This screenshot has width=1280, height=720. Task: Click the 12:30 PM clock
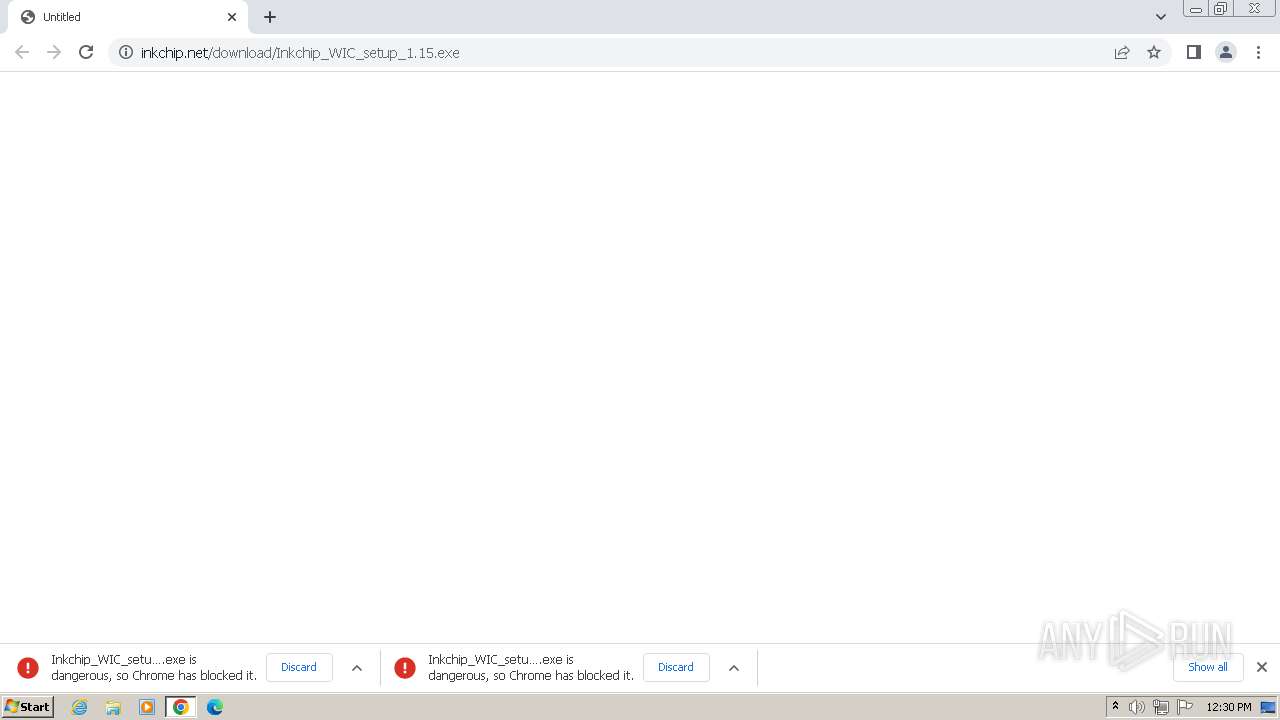tap(1229, 707)
